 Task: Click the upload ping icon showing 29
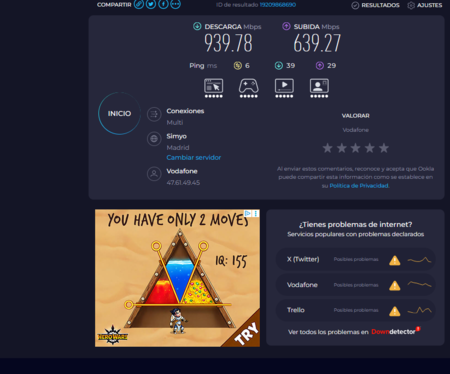320,66
